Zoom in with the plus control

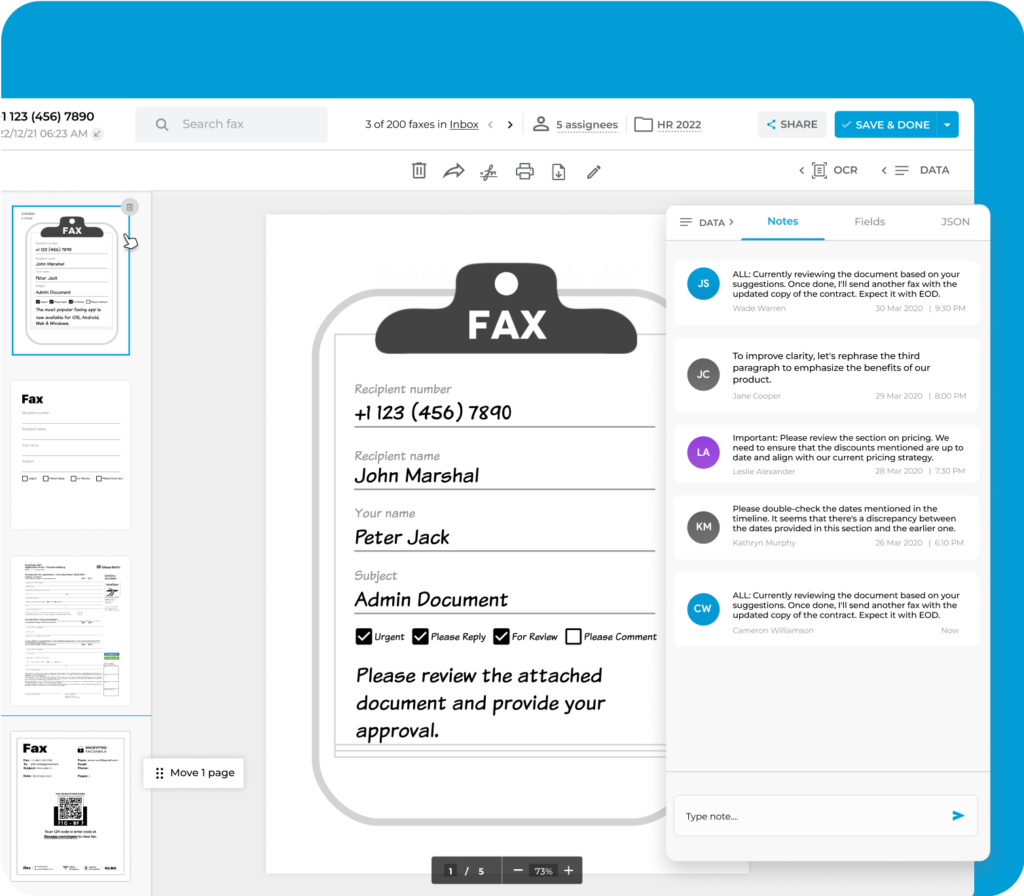[567, 870]
